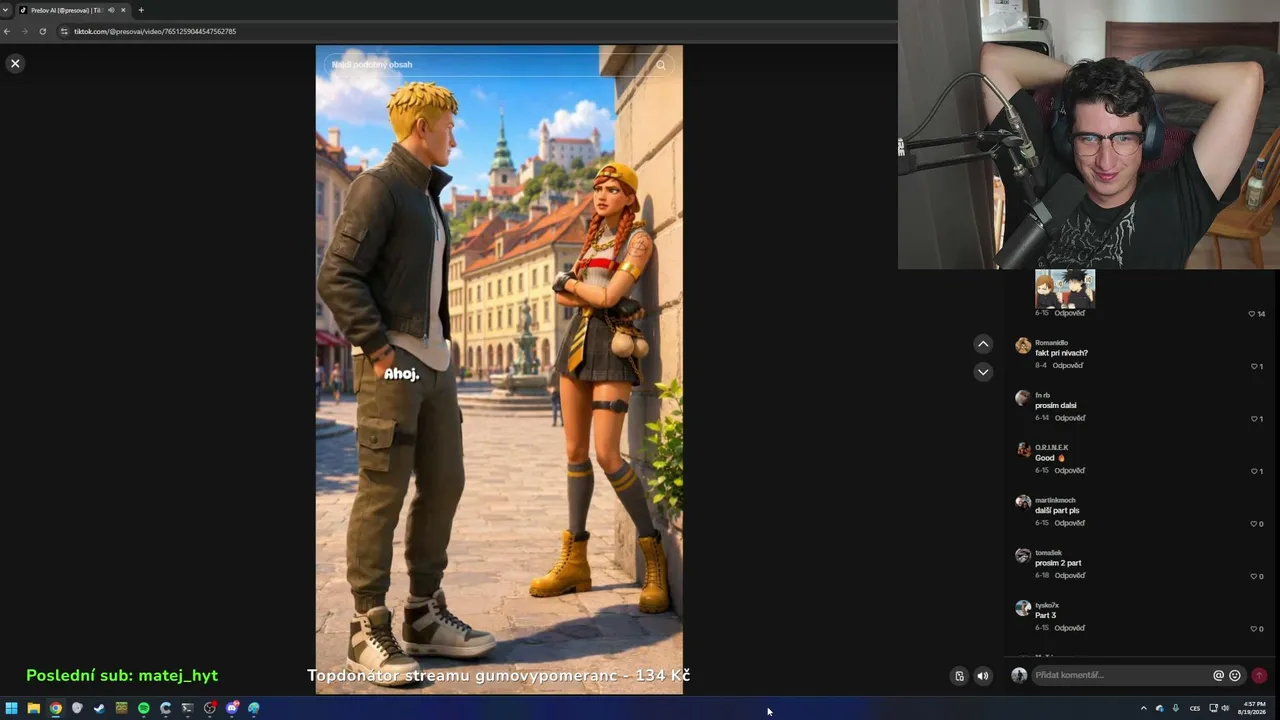Screen dimensions: 1280x720
Task: Reply to the 'Good' comment via Odpověď
Action: click(x=1070, y=471)
